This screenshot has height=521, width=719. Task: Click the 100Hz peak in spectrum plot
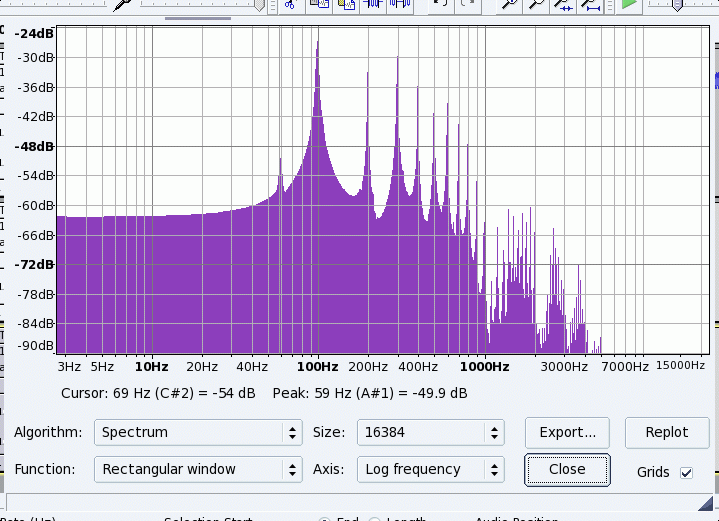318,45
